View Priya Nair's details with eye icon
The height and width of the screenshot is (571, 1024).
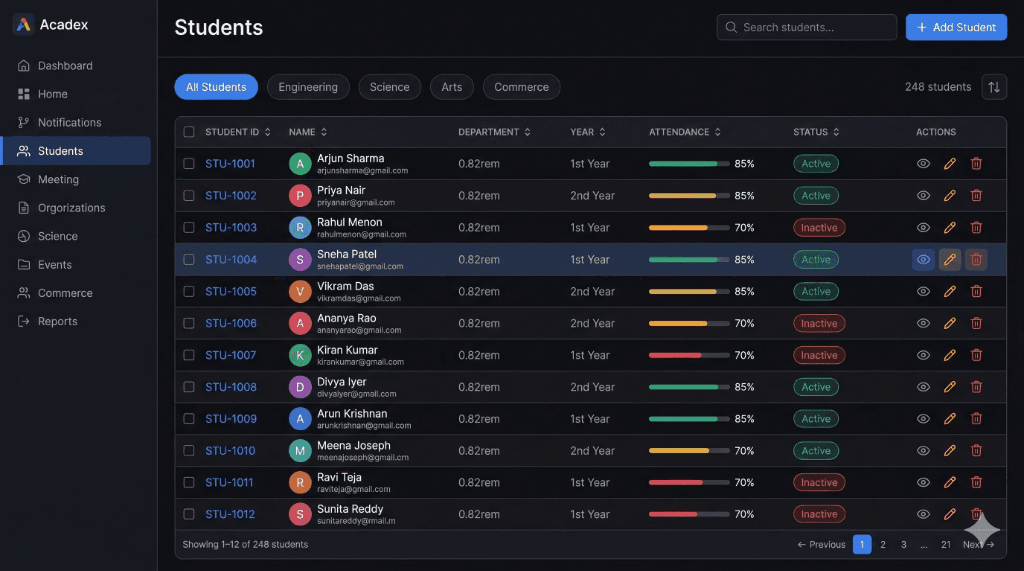point(923,196)
